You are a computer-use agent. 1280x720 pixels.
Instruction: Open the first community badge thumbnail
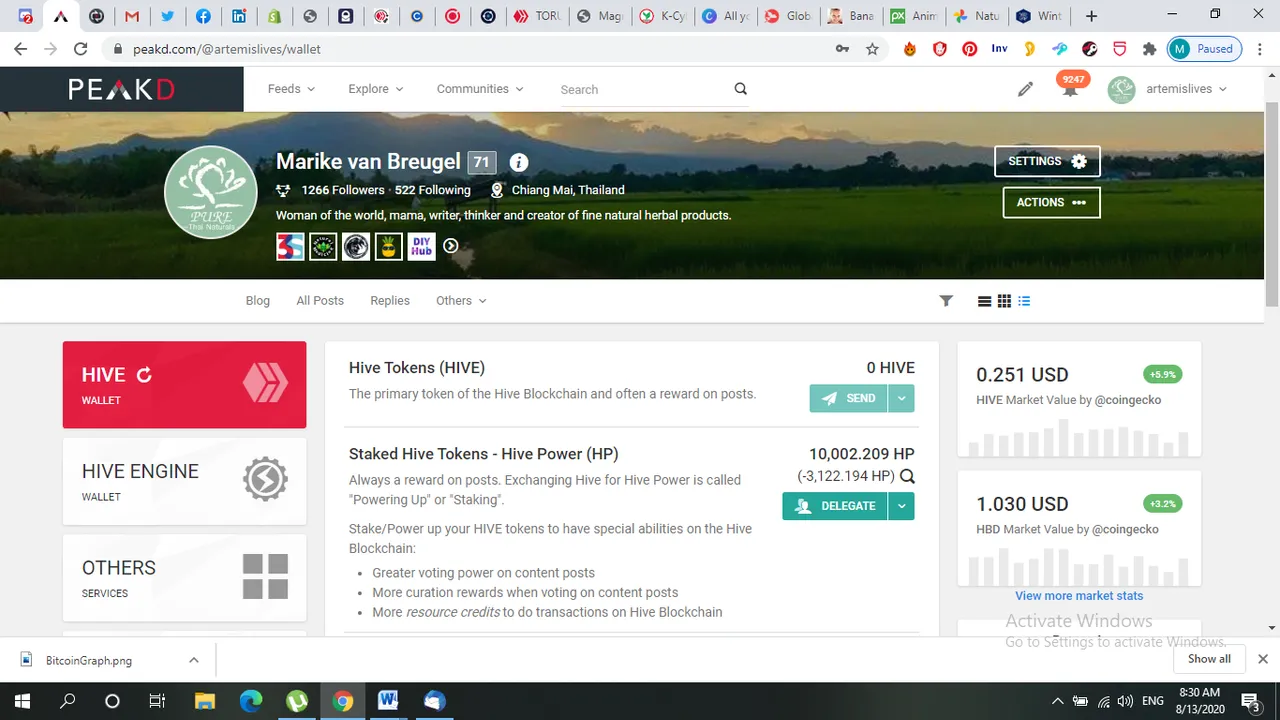[x=290, y=246]
